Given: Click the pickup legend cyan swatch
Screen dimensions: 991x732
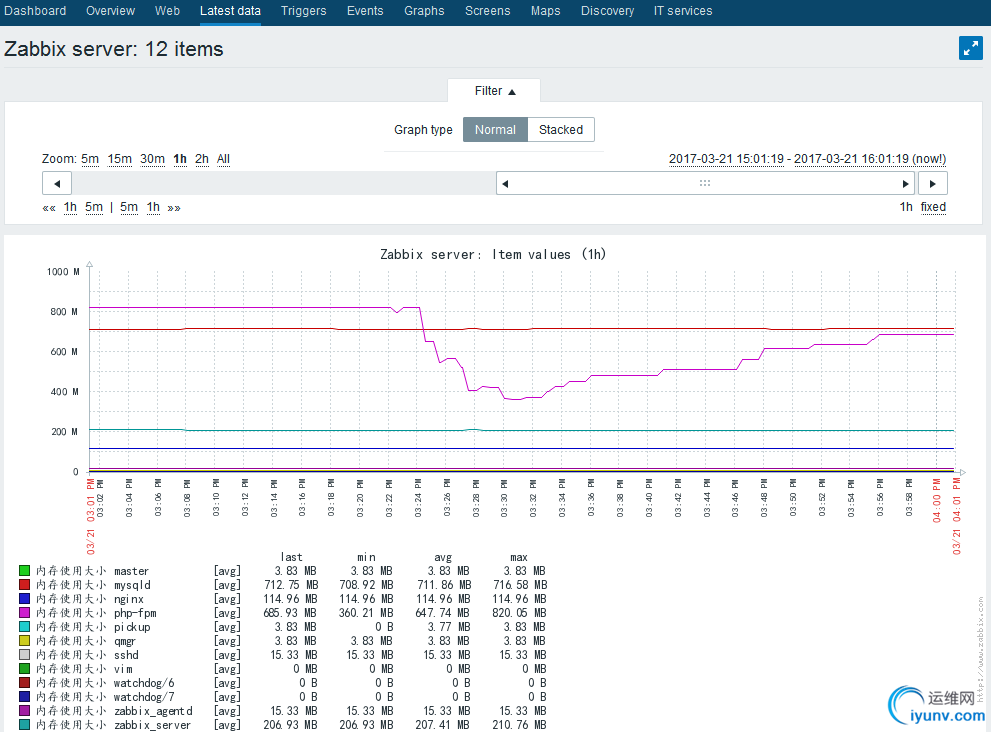Looking at the screenshot, I should click(x=25, y=626).
